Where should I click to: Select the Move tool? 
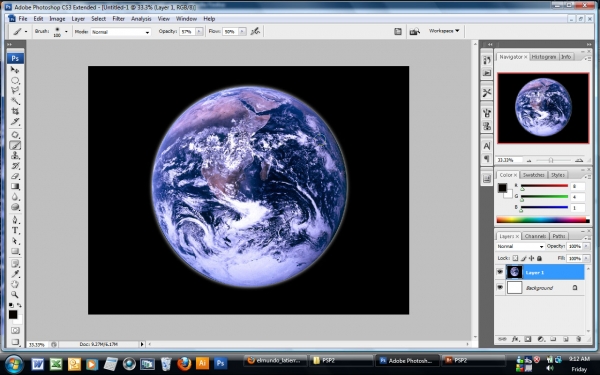15,70
